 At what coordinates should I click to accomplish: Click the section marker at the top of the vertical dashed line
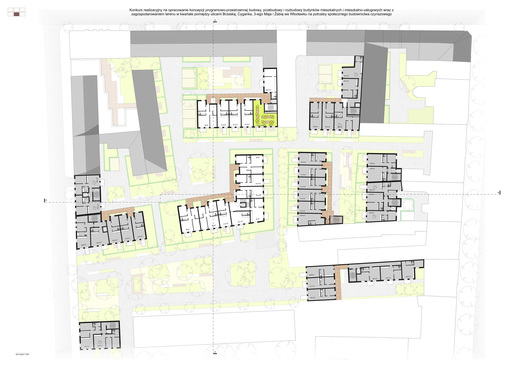(x=214, y=21)
